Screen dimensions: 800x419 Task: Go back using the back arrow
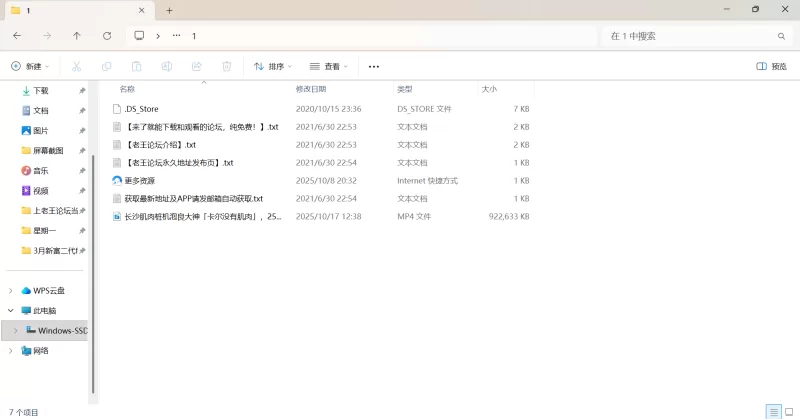click(x=17, y=36)
